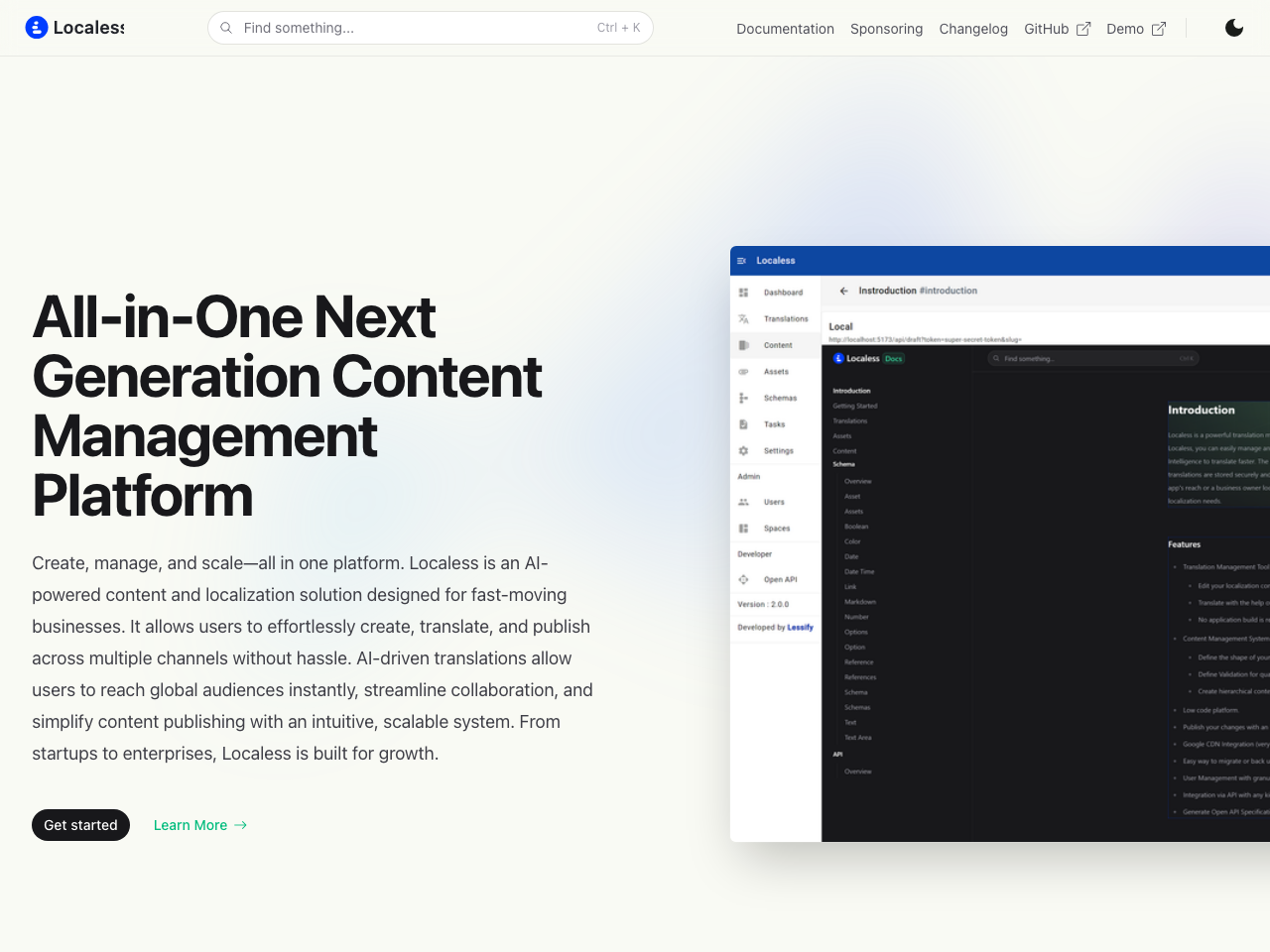1270x952 pixels.
Task: Click the Content sidebar icon
Action: coord(743,344)
